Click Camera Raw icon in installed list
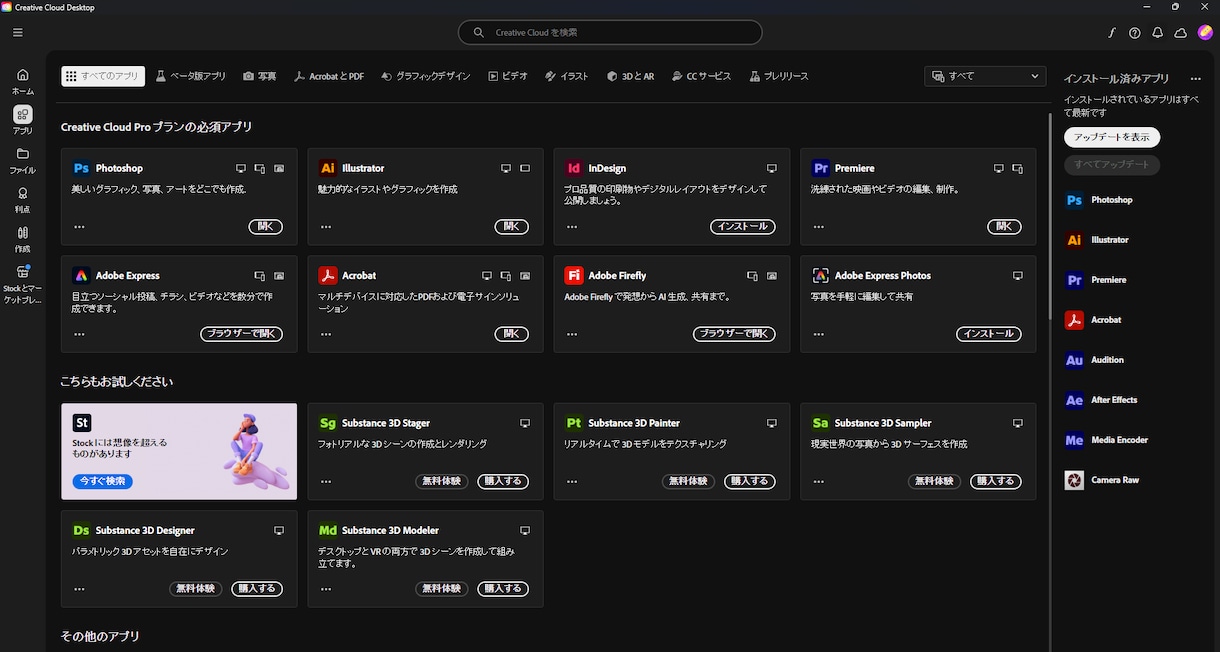Viewport: 1220px width, 652px height. (1074, 480)
